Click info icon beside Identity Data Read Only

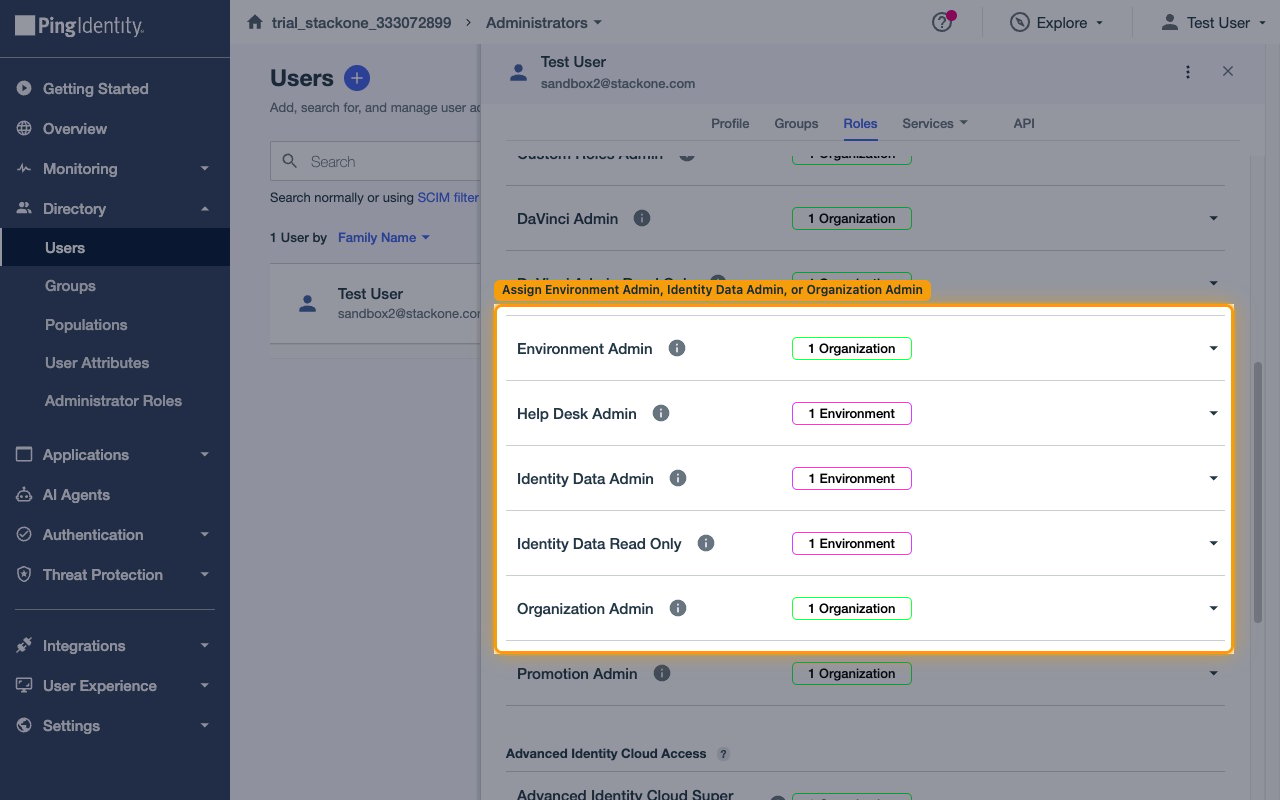tap(706, 543)
